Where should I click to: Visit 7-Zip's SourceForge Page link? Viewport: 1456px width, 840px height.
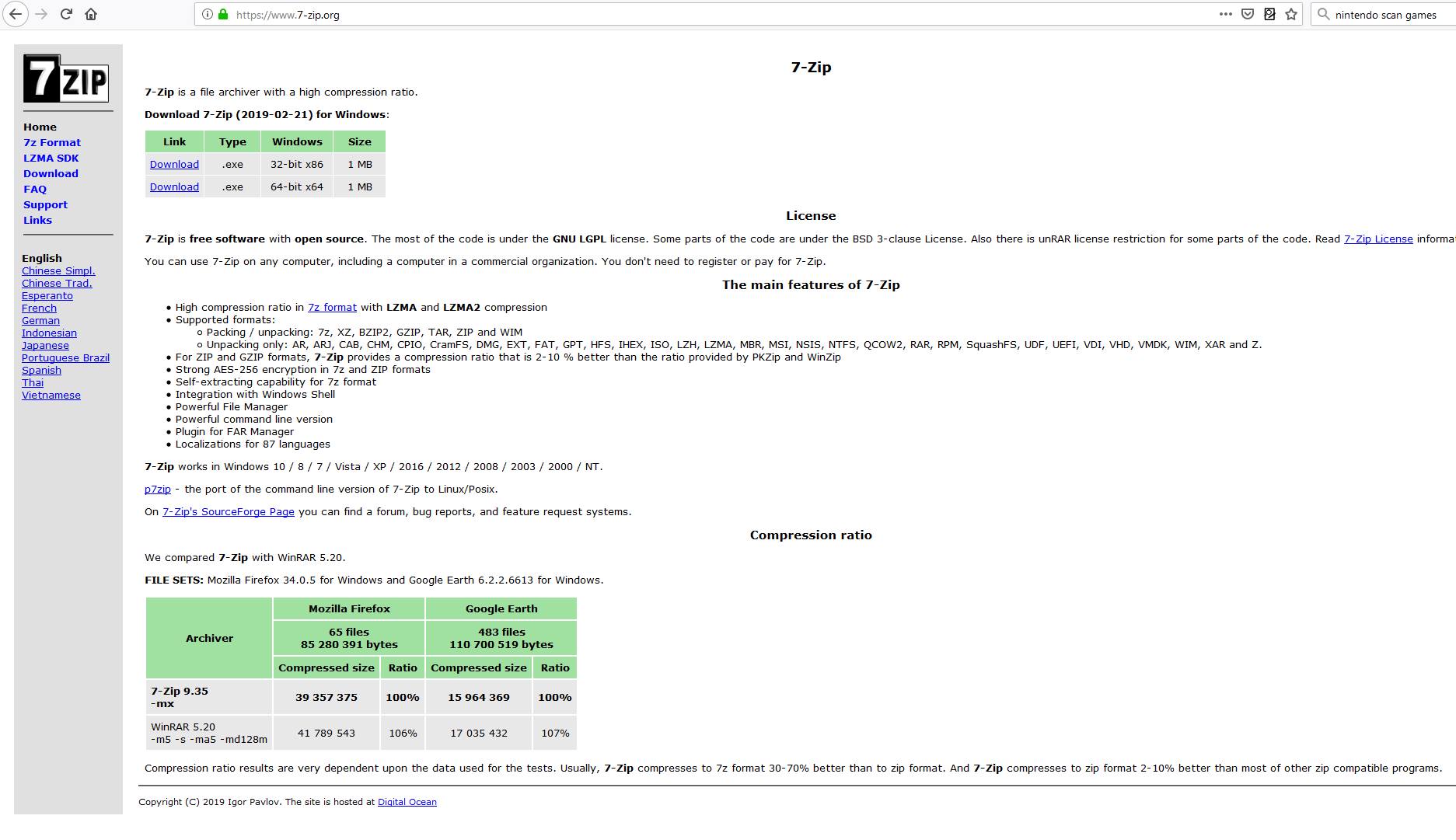[x=229, y=511]
